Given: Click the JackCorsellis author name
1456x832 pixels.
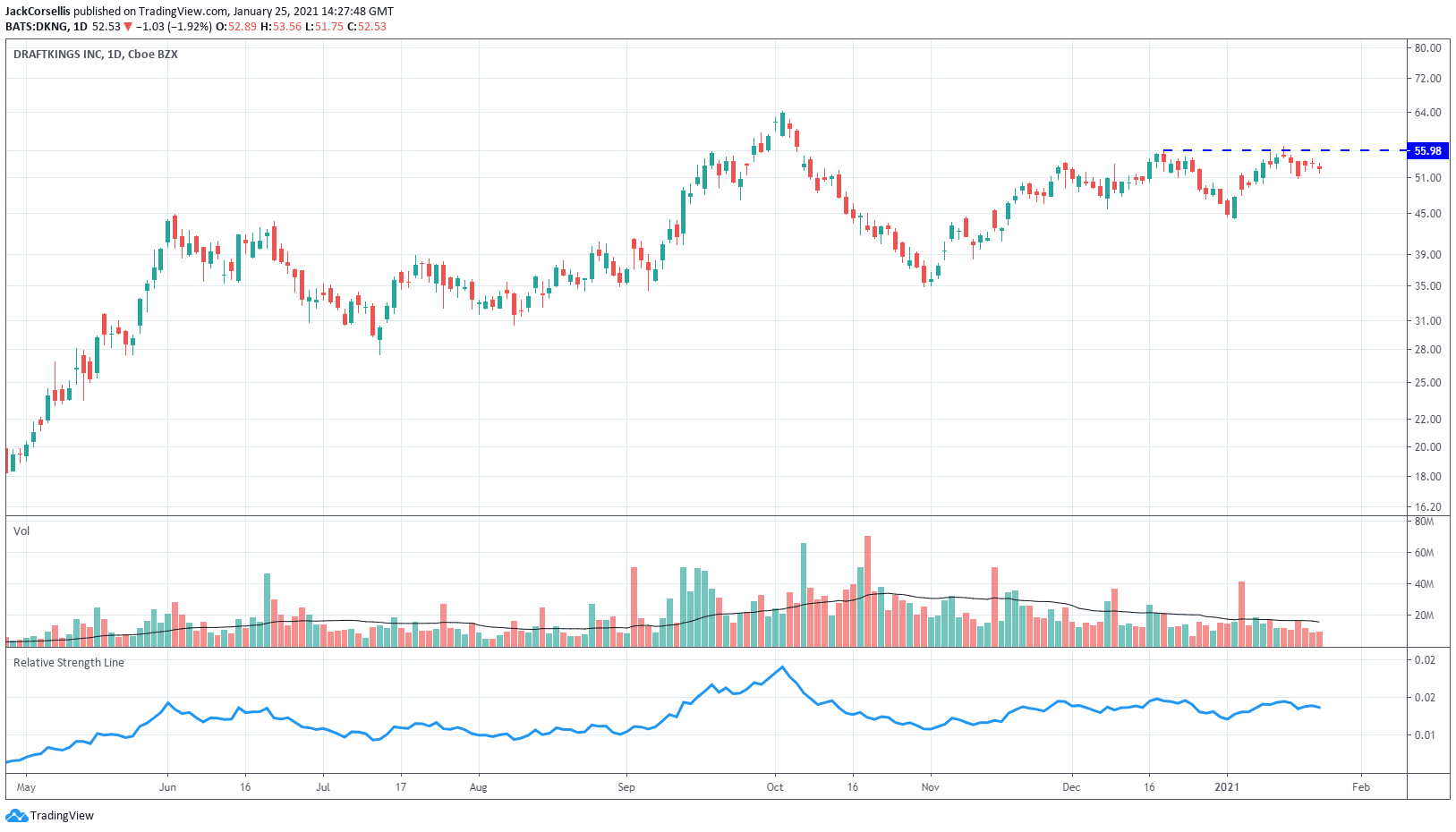Looking at the screenshot, I should click(38, 12).
